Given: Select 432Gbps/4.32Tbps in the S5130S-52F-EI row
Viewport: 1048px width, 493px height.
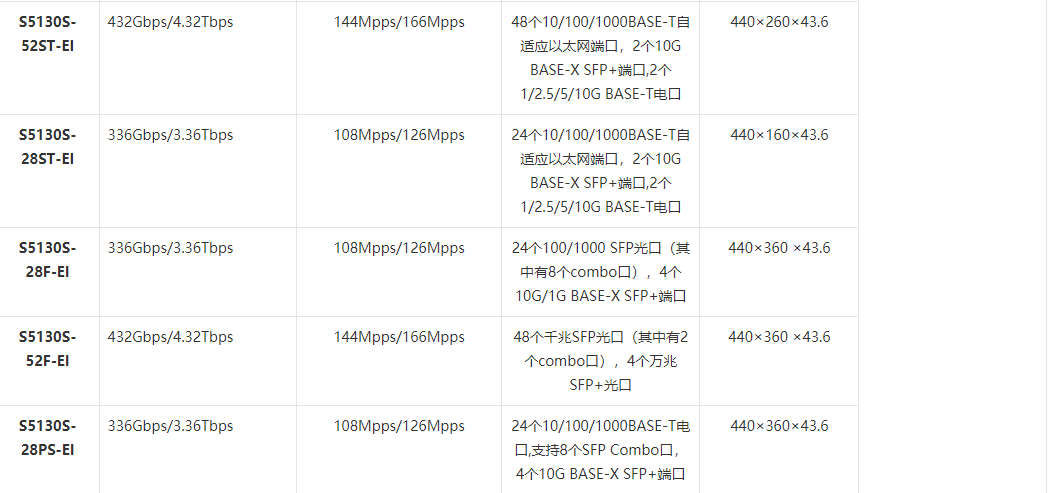Looking at the screenshot, I should [170, 337].
